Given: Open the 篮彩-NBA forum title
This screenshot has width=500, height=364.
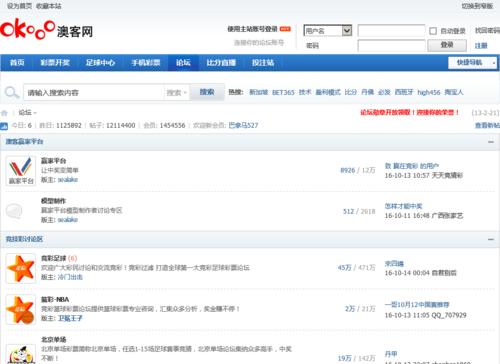Looking at the screenshot, I should [55, 299].
